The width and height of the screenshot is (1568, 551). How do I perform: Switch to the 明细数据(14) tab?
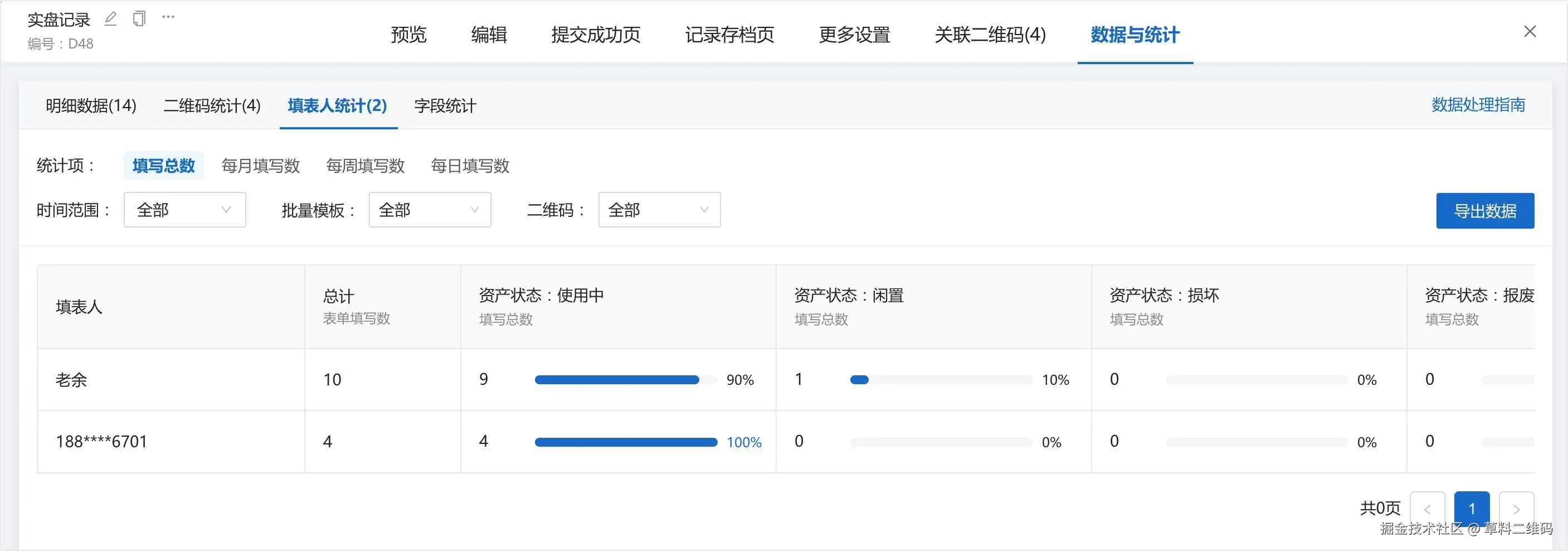[x=91, y=106]
